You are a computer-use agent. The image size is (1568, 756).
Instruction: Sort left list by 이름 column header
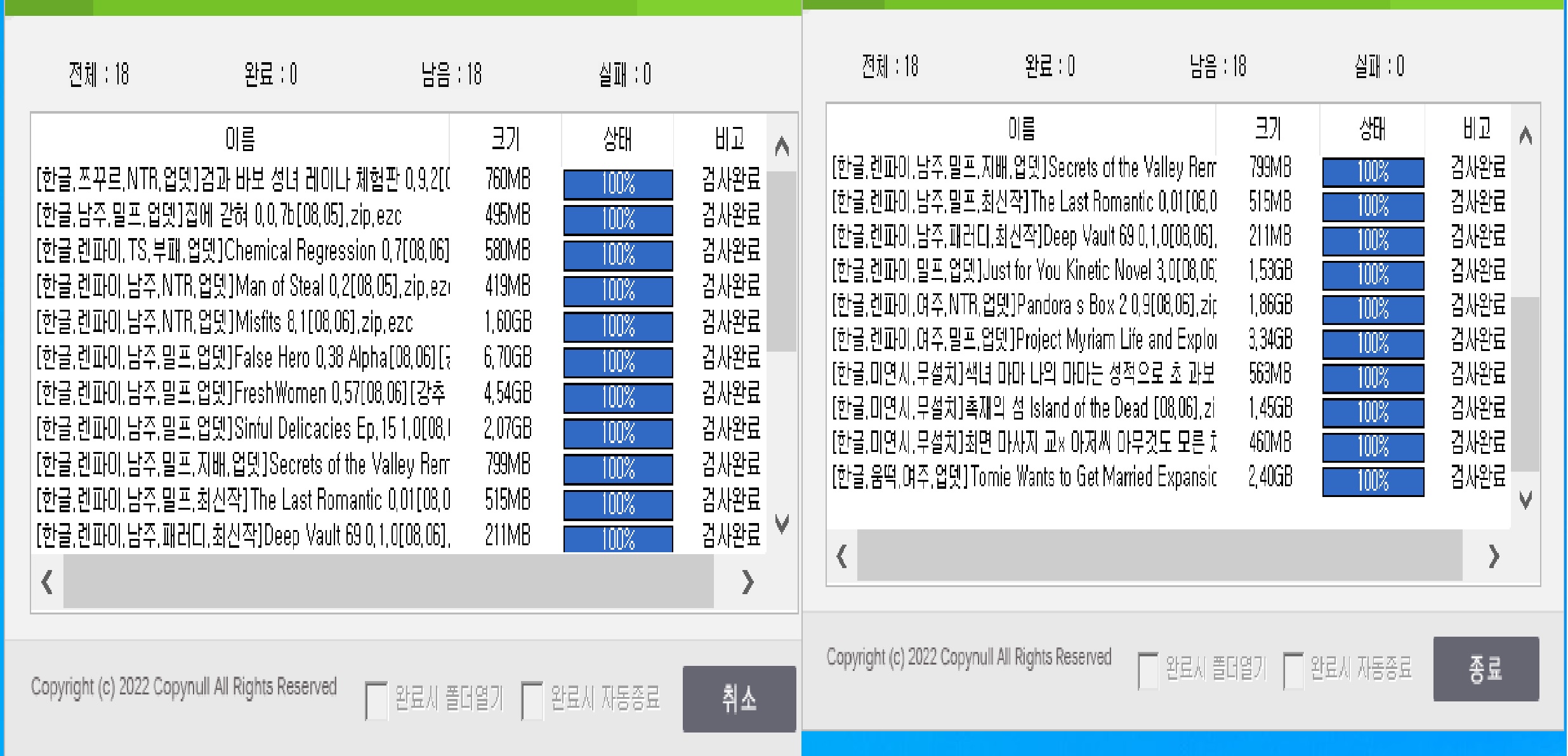(240, 138)
